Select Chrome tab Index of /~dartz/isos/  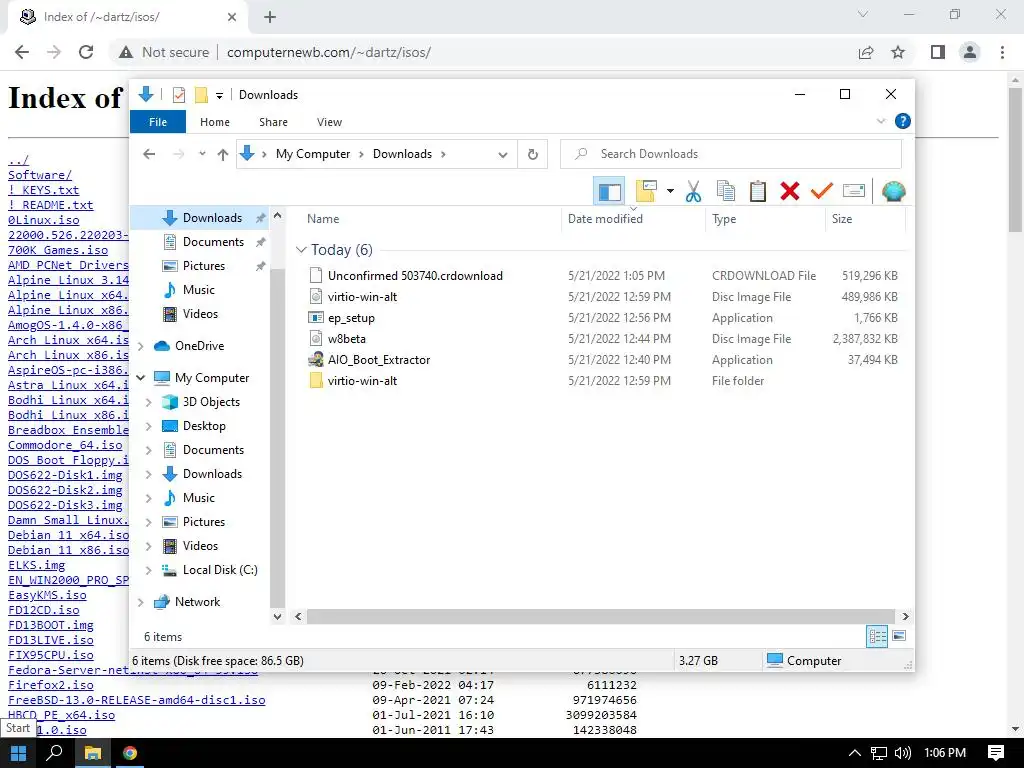coord(128,18)
